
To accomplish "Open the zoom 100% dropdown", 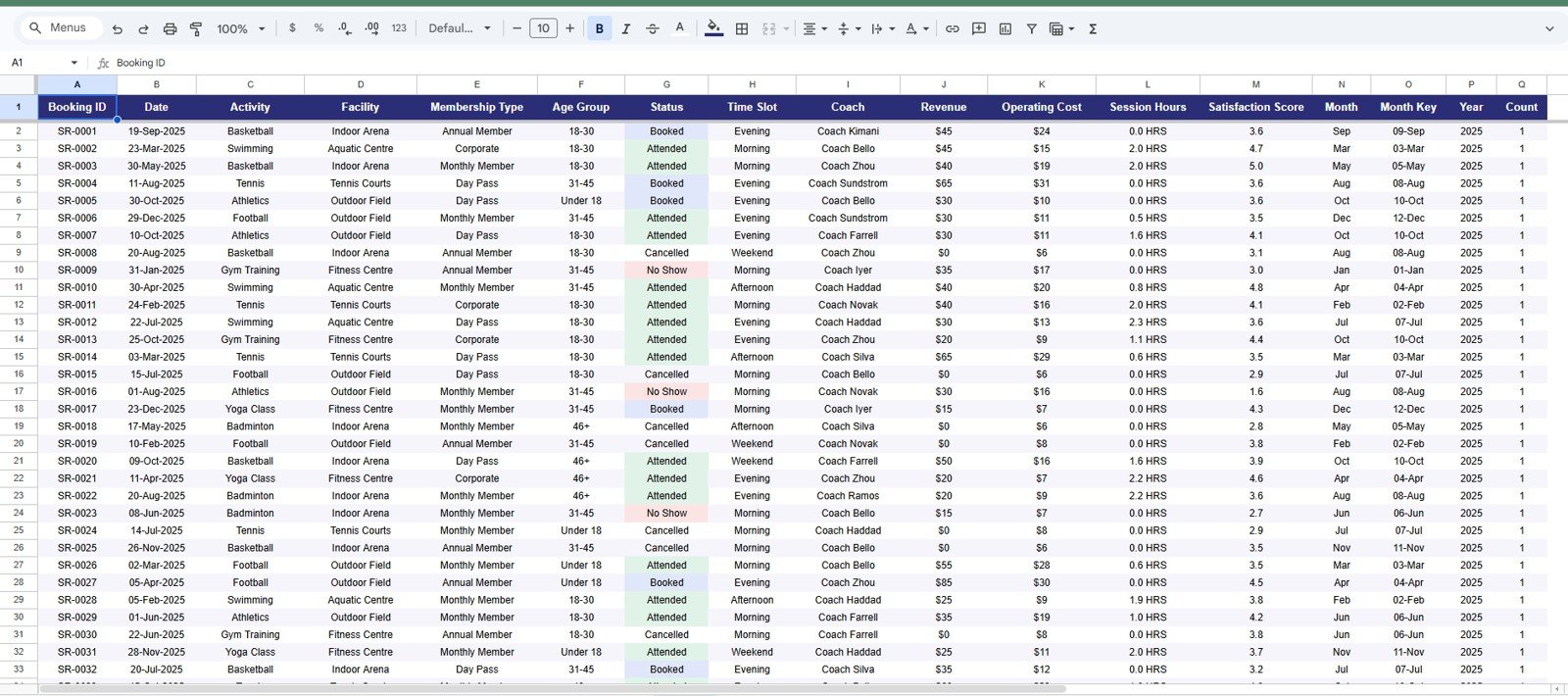I will click(x=241, y=29).
